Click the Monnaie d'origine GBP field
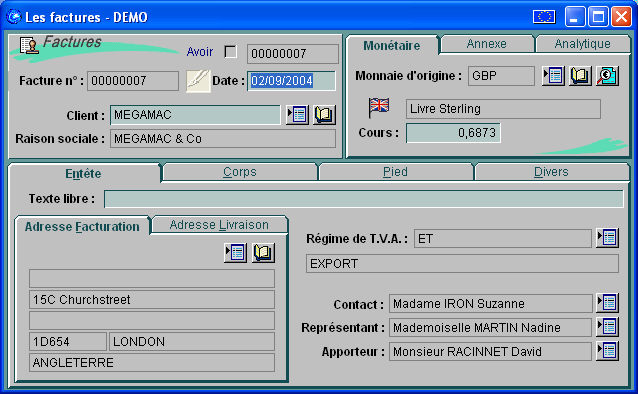This screenshot has height=394, width=638. coord(501,76)
